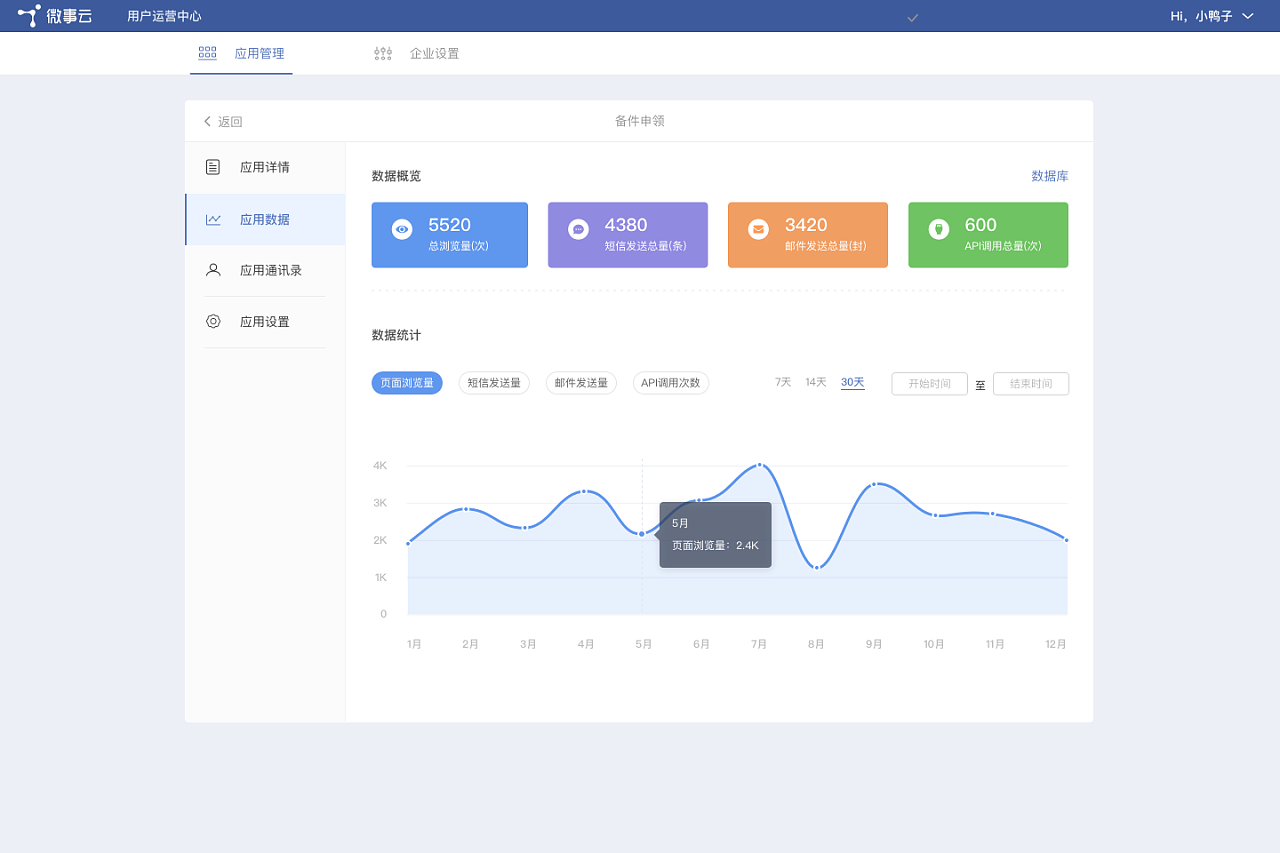Toggle the 短信发送量 filter chip
The image size is (1280, 853).
tap(494, 383)
